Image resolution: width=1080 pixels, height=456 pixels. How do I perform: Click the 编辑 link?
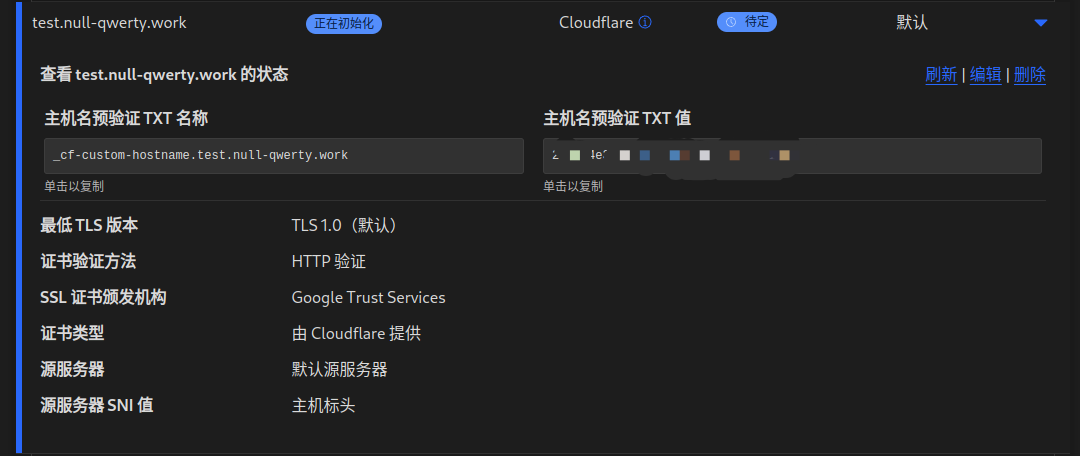click(x=986, y=75)
